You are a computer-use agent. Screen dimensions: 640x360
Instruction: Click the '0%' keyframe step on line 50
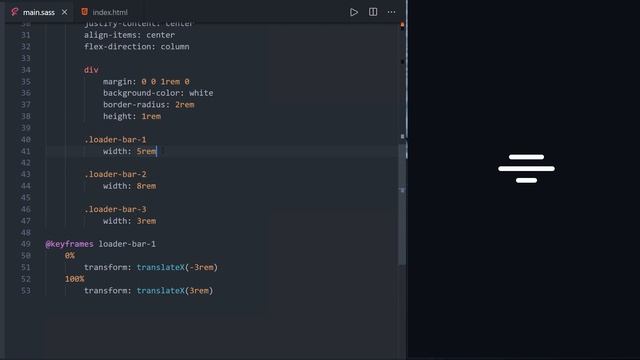[69, 256]
